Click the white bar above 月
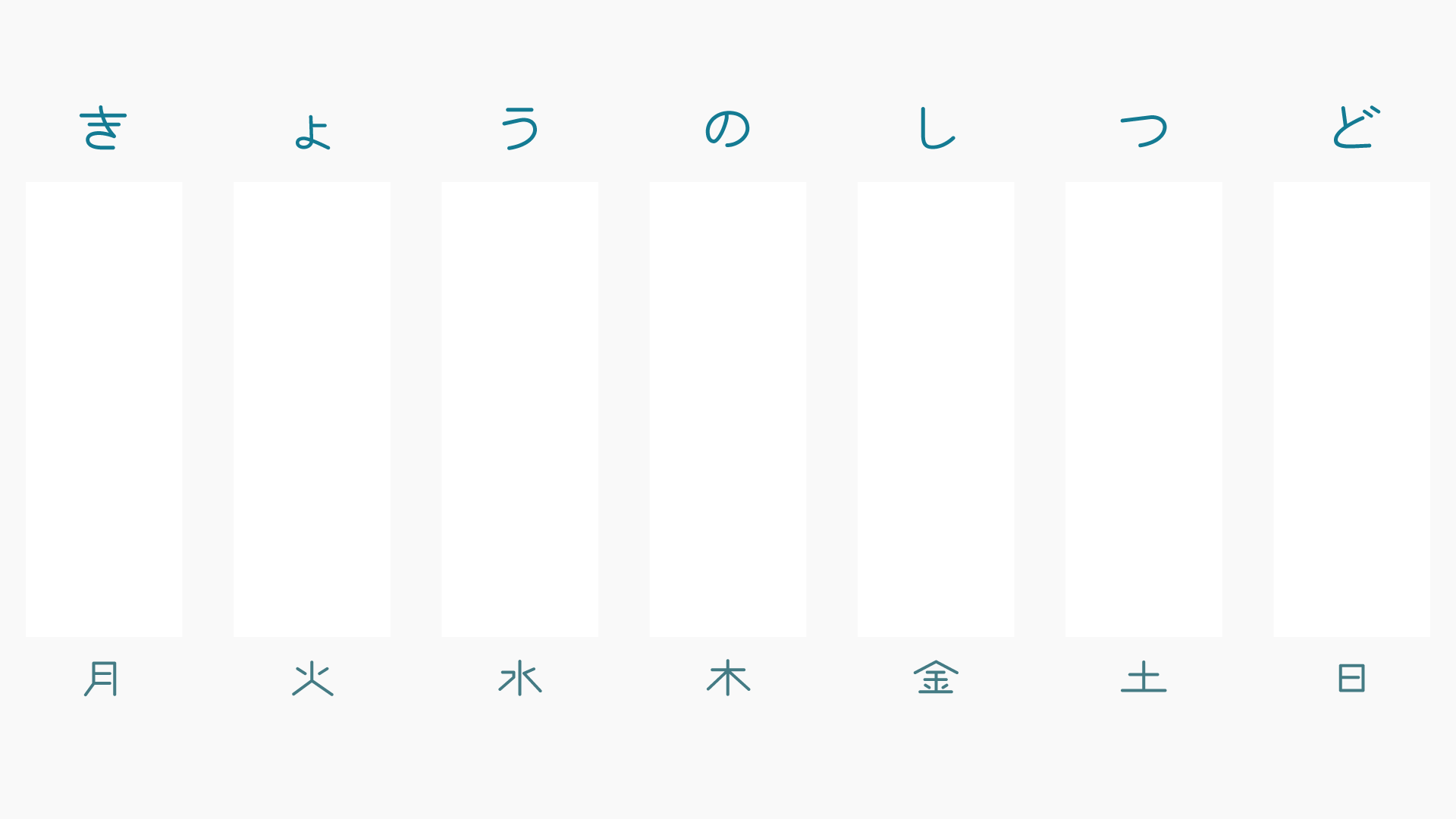 [104, 409]
